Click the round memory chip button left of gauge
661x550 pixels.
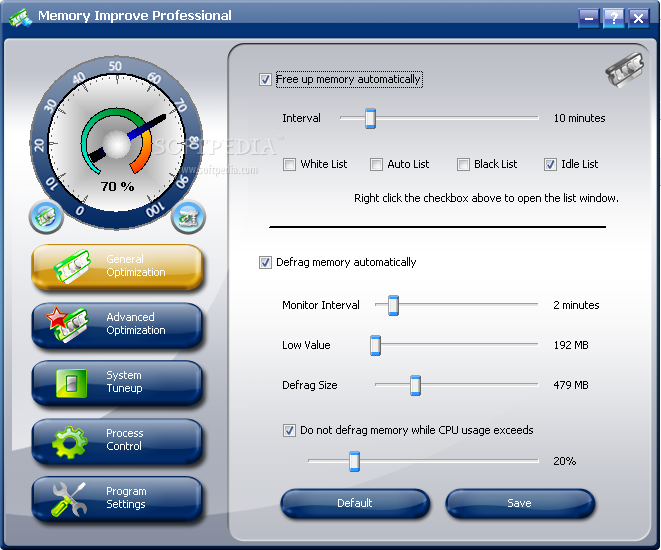pos(46,217)
